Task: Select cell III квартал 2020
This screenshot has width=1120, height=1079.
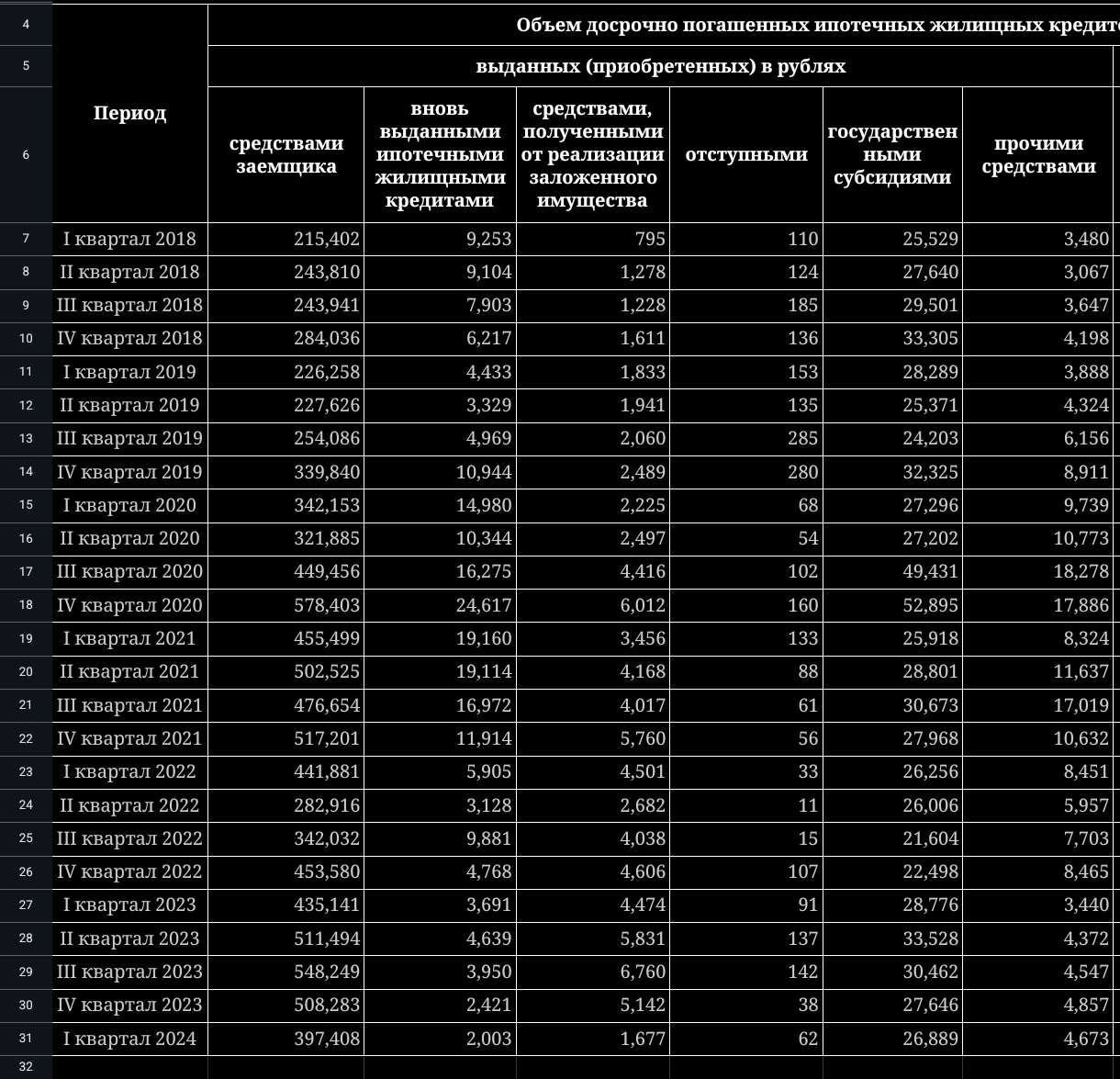Action: [130, 571]
